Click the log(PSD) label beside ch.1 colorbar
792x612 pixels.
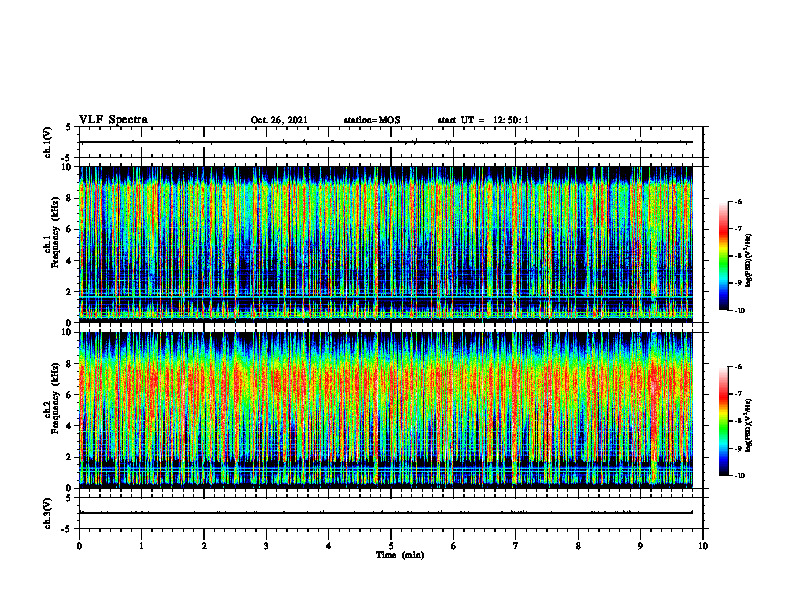749,261
